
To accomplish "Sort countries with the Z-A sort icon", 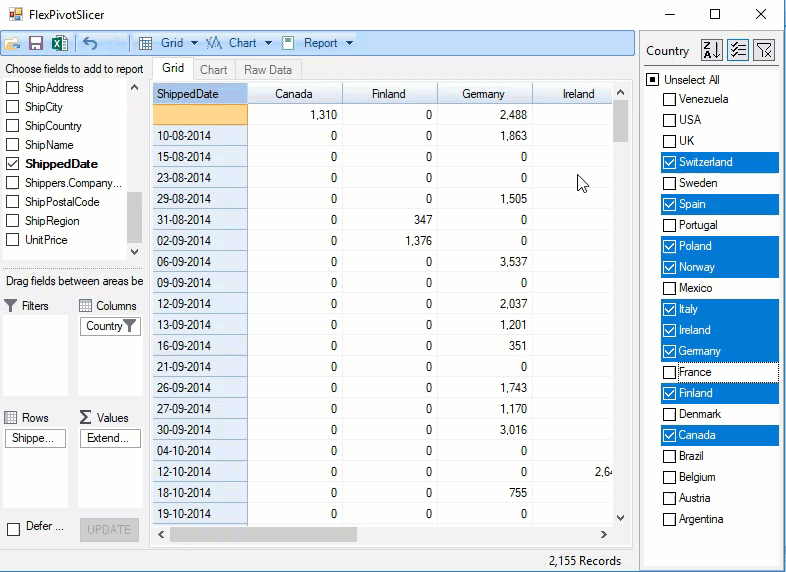I will coord(711,51).
